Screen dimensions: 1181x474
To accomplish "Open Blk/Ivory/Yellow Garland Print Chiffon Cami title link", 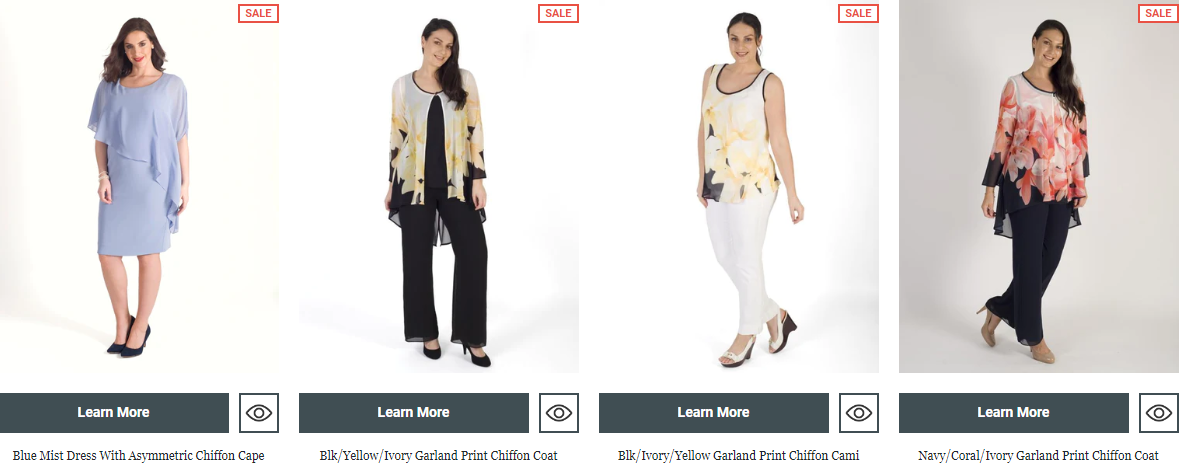I will 738,456.
